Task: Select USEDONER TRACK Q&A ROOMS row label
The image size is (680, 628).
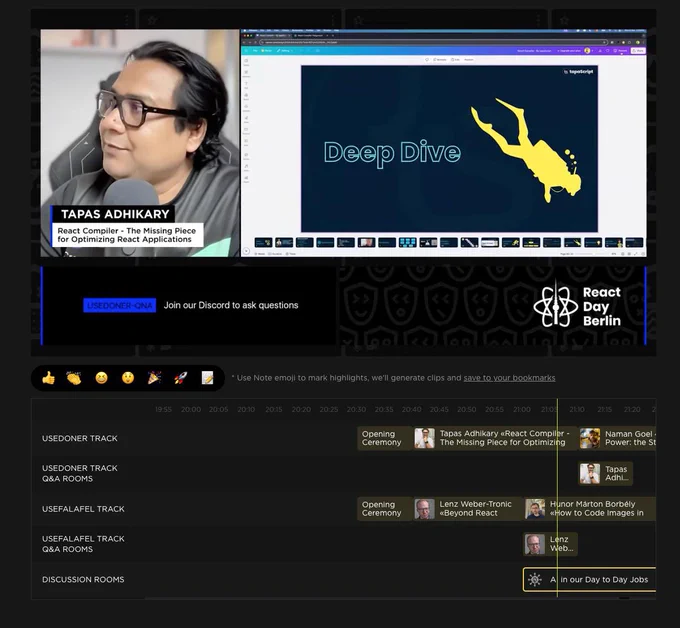Action: click(x=80, y=473)
